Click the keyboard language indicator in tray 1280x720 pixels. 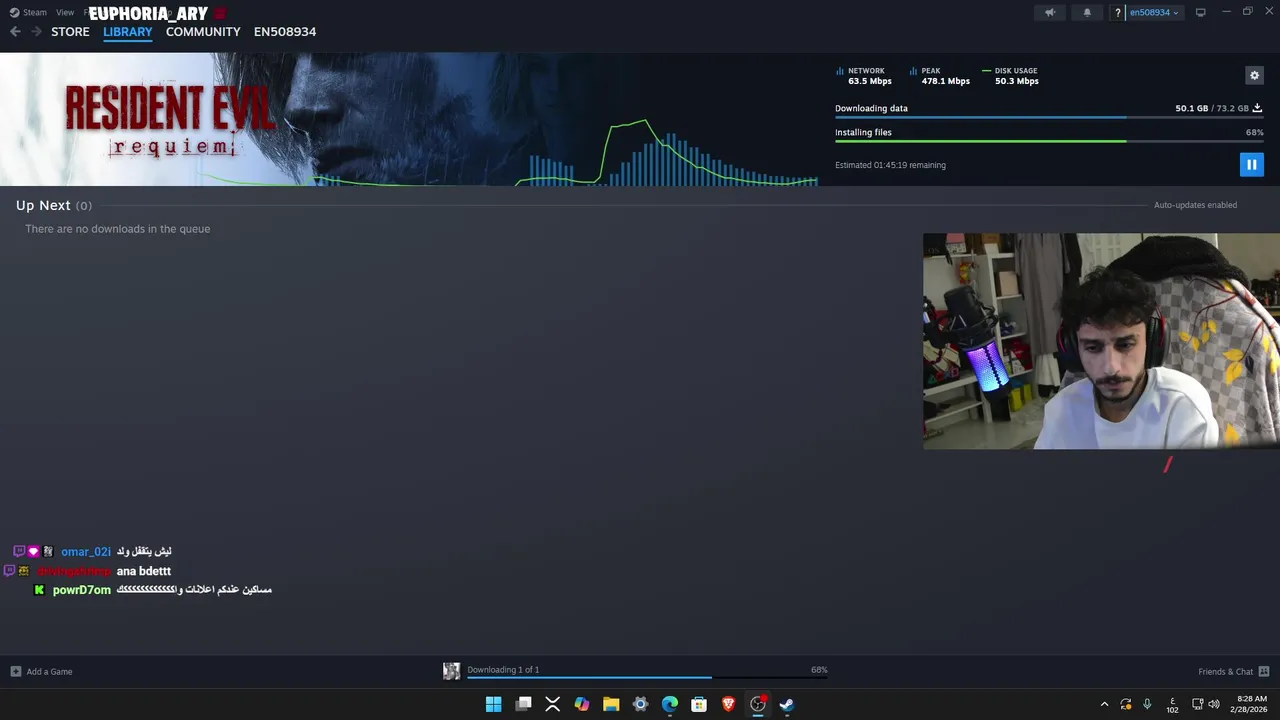(x=1172, y=704)
